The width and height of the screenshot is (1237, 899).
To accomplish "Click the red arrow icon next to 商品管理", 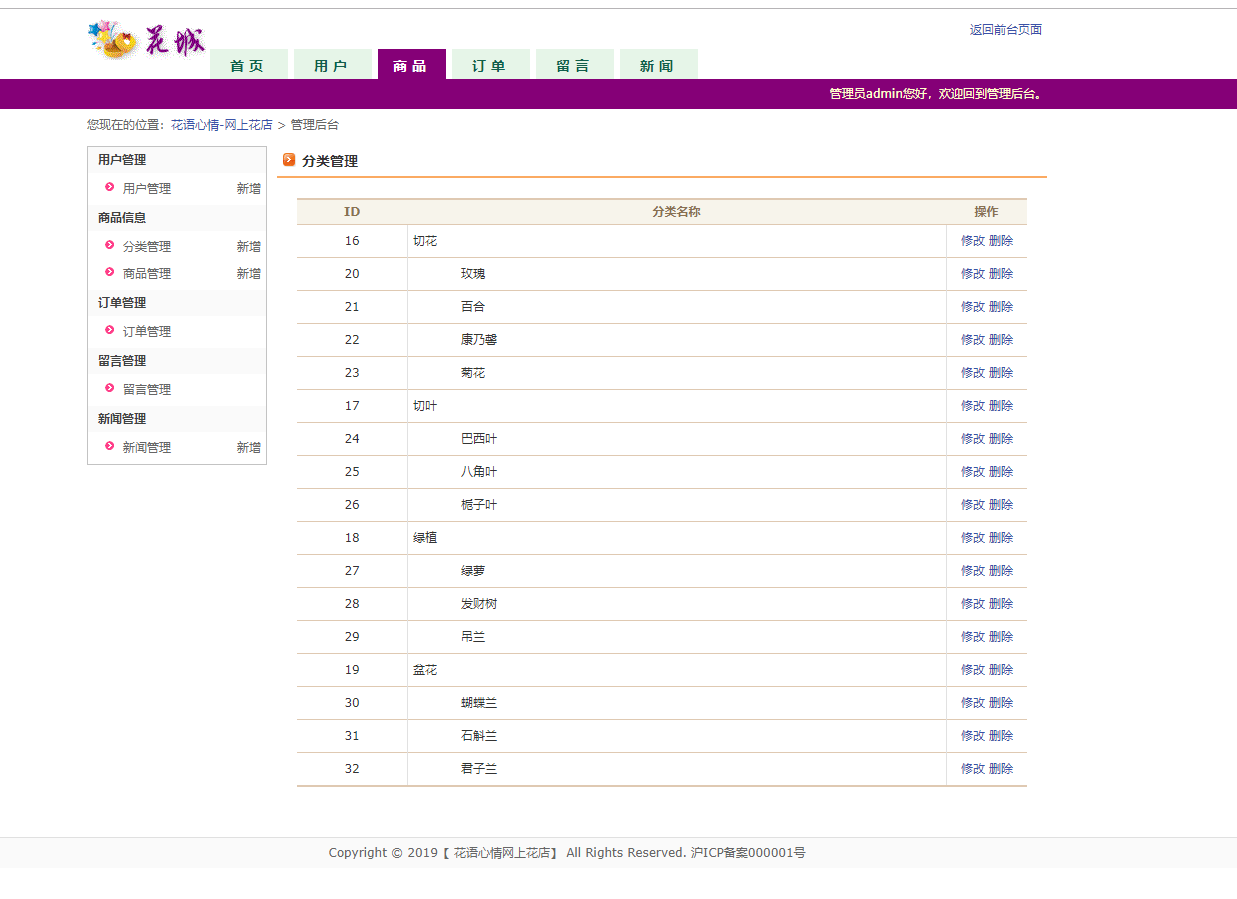I will click(x=109, y=273).
